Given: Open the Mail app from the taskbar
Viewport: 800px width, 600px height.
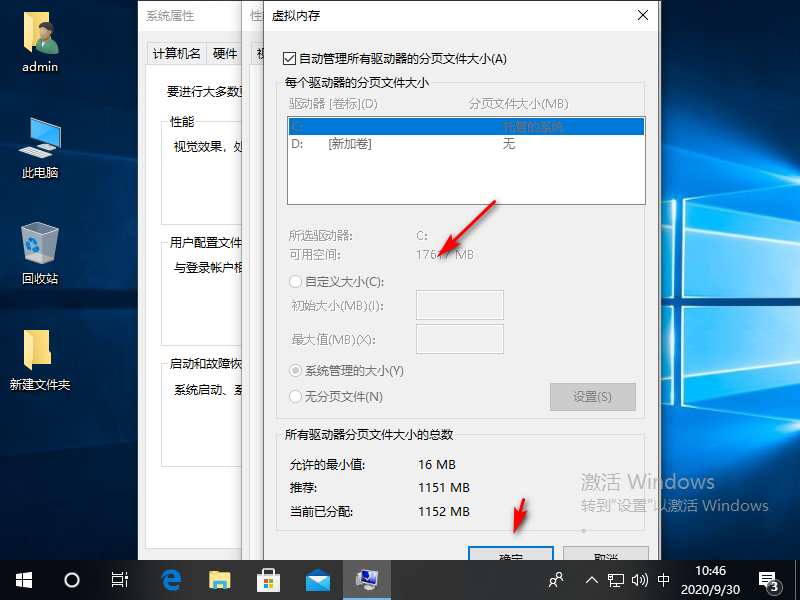Looking at the screenshot, I should (319, 579).
